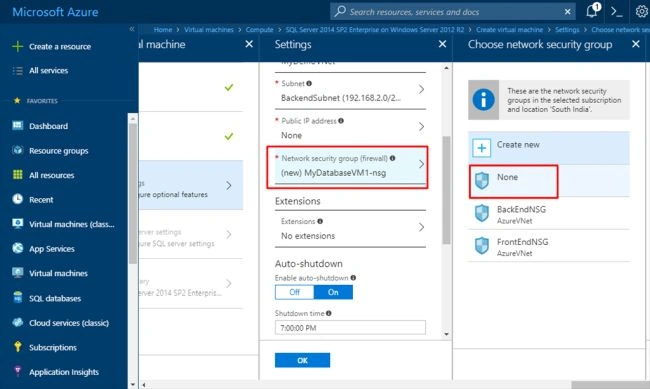Click the BackEndNSG shield icon
This screenshot has height=389, width=650.
tap(482, 213)
